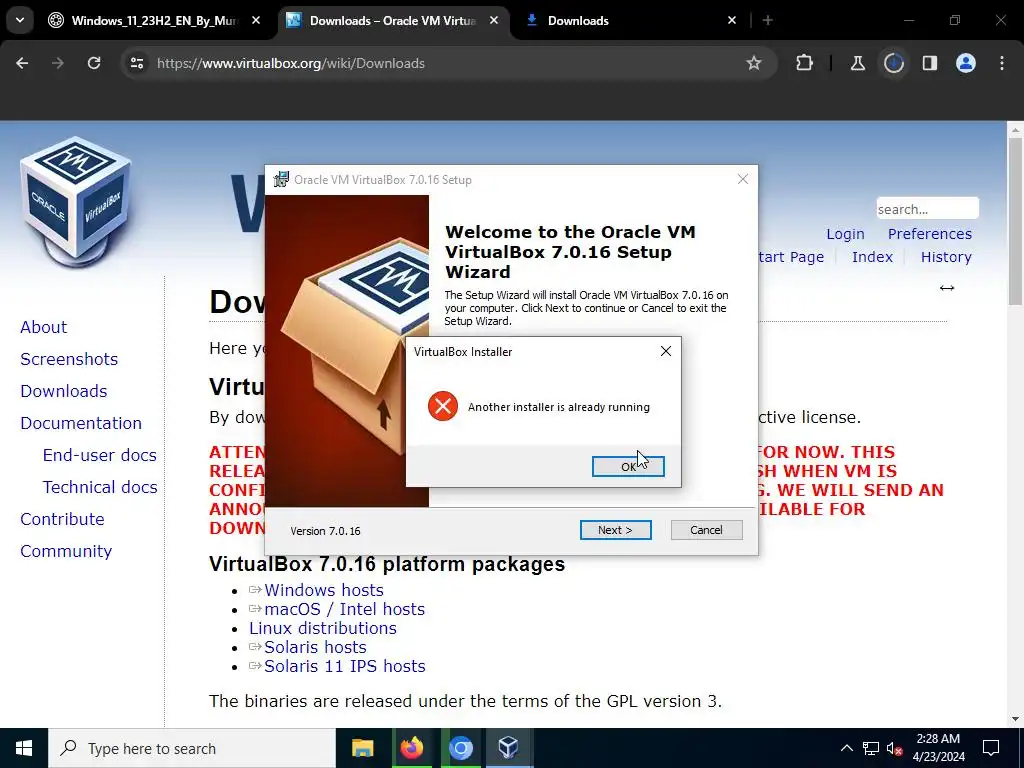Click the Windows hosts download link
The height and width of the screenshot is (768, 1024).
tap(324, 590)
